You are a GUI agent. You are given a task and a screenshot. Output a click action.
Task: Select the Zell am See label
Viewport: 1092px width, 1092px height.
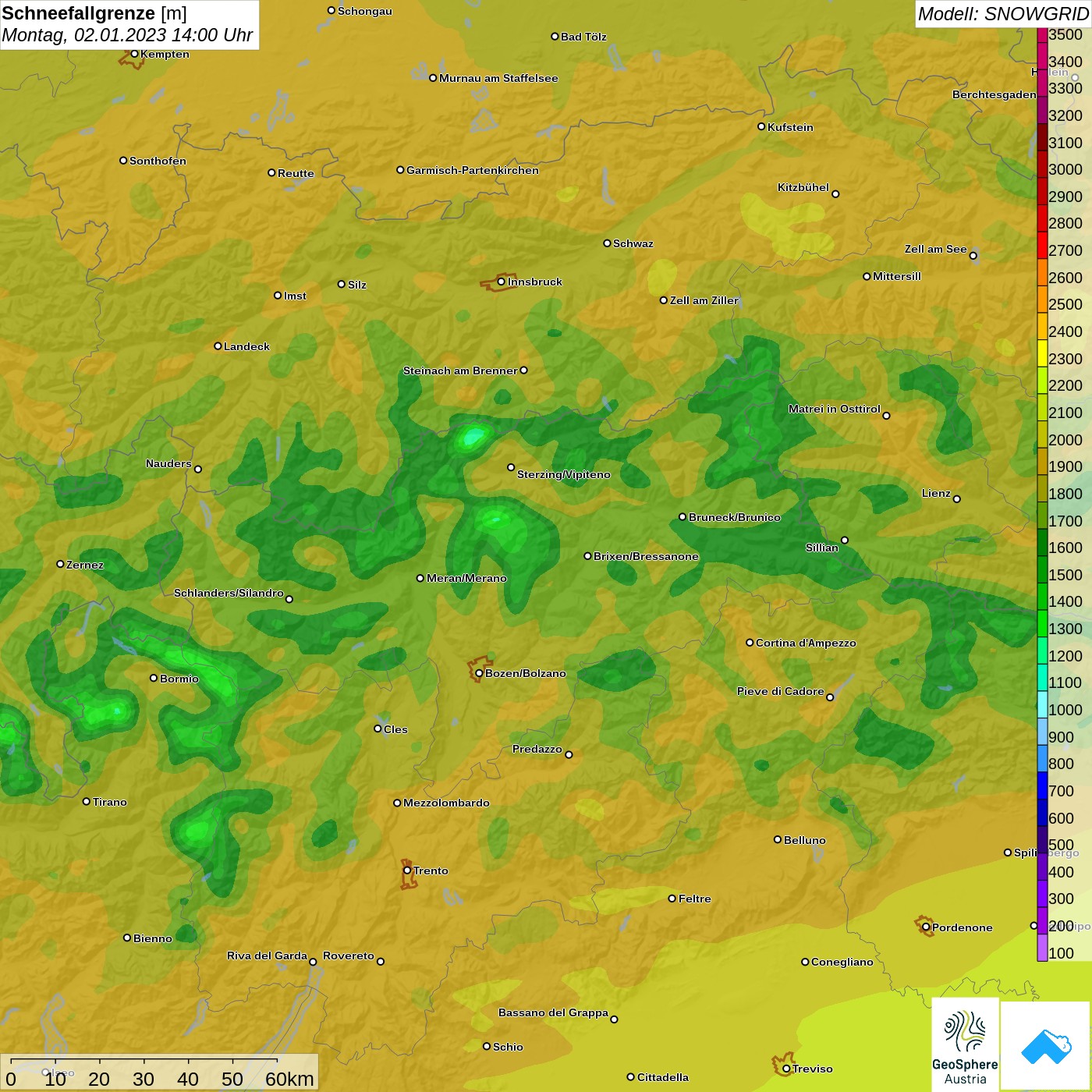935,249
